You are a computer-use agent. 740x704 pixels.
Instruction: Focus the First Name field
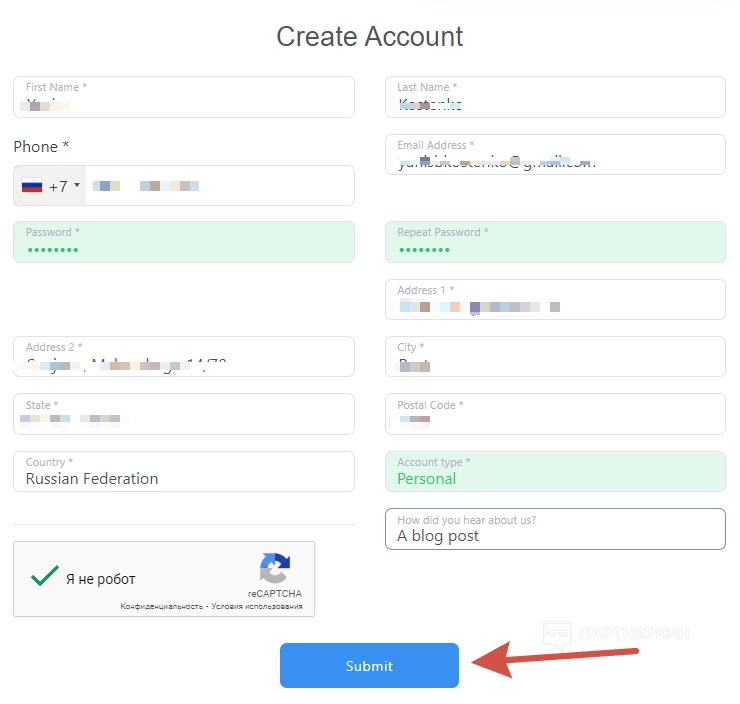[x=183, y=98]
